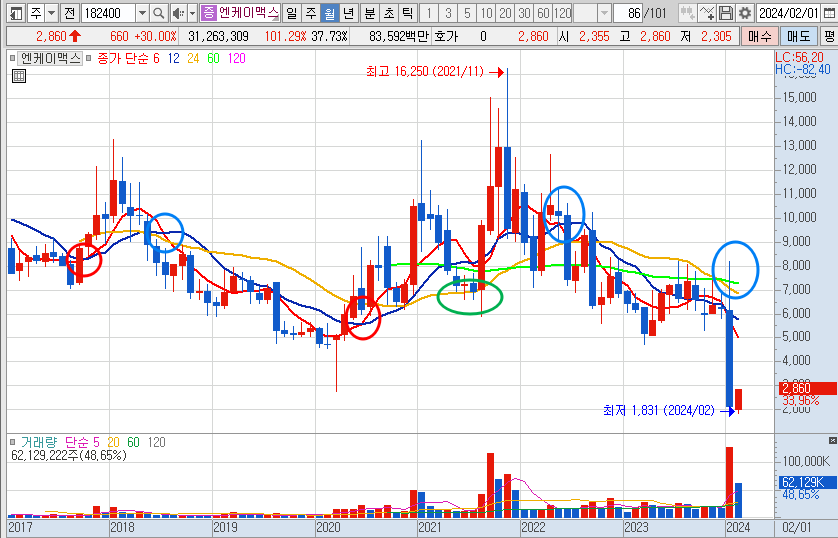Toggle the 30 interval button
Viewport: 838px width, 538px height.
[524, 13]
